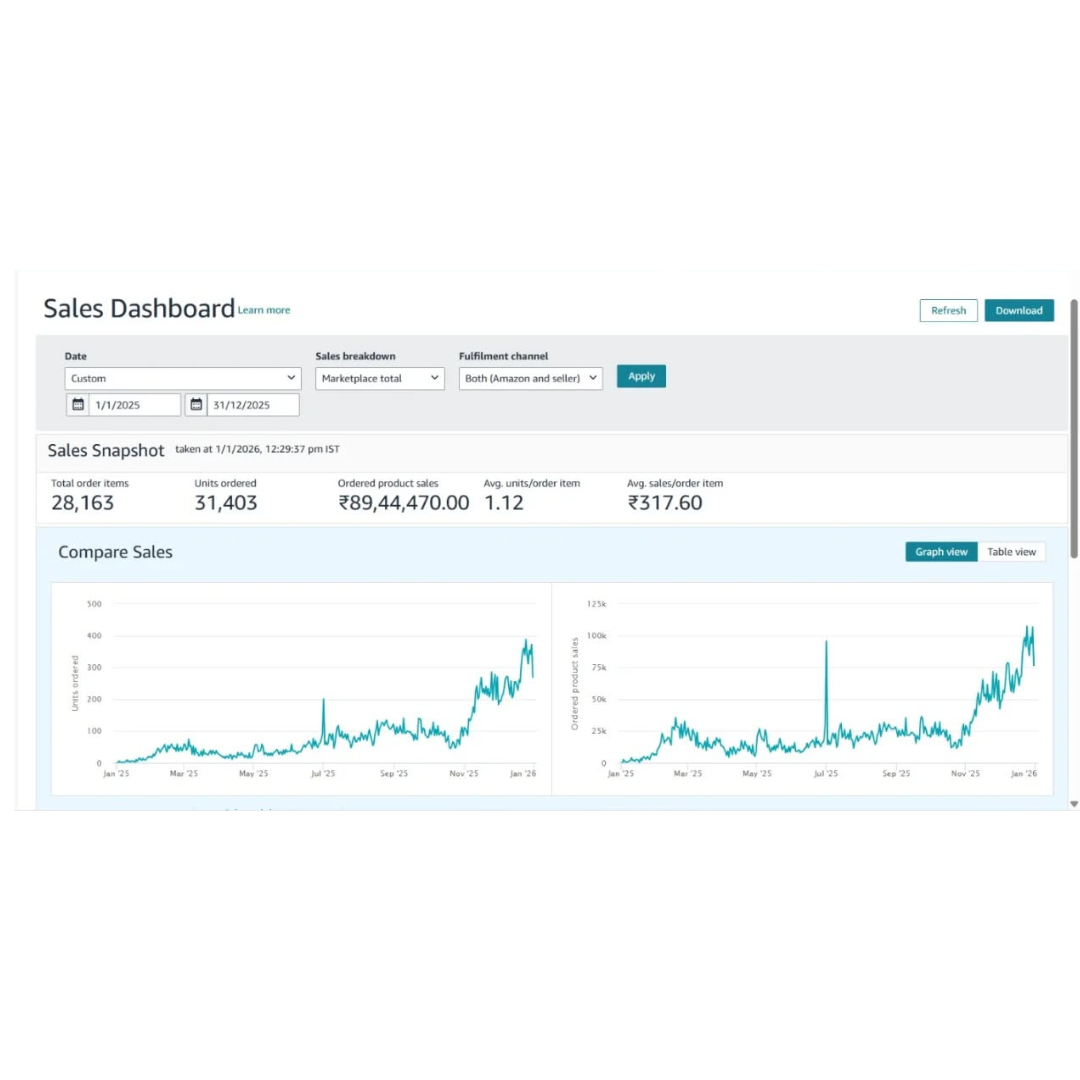Click the scrollbar down arrow
The height and width of the screenshot is (1080, 1080).
[x=1074, y=803]
